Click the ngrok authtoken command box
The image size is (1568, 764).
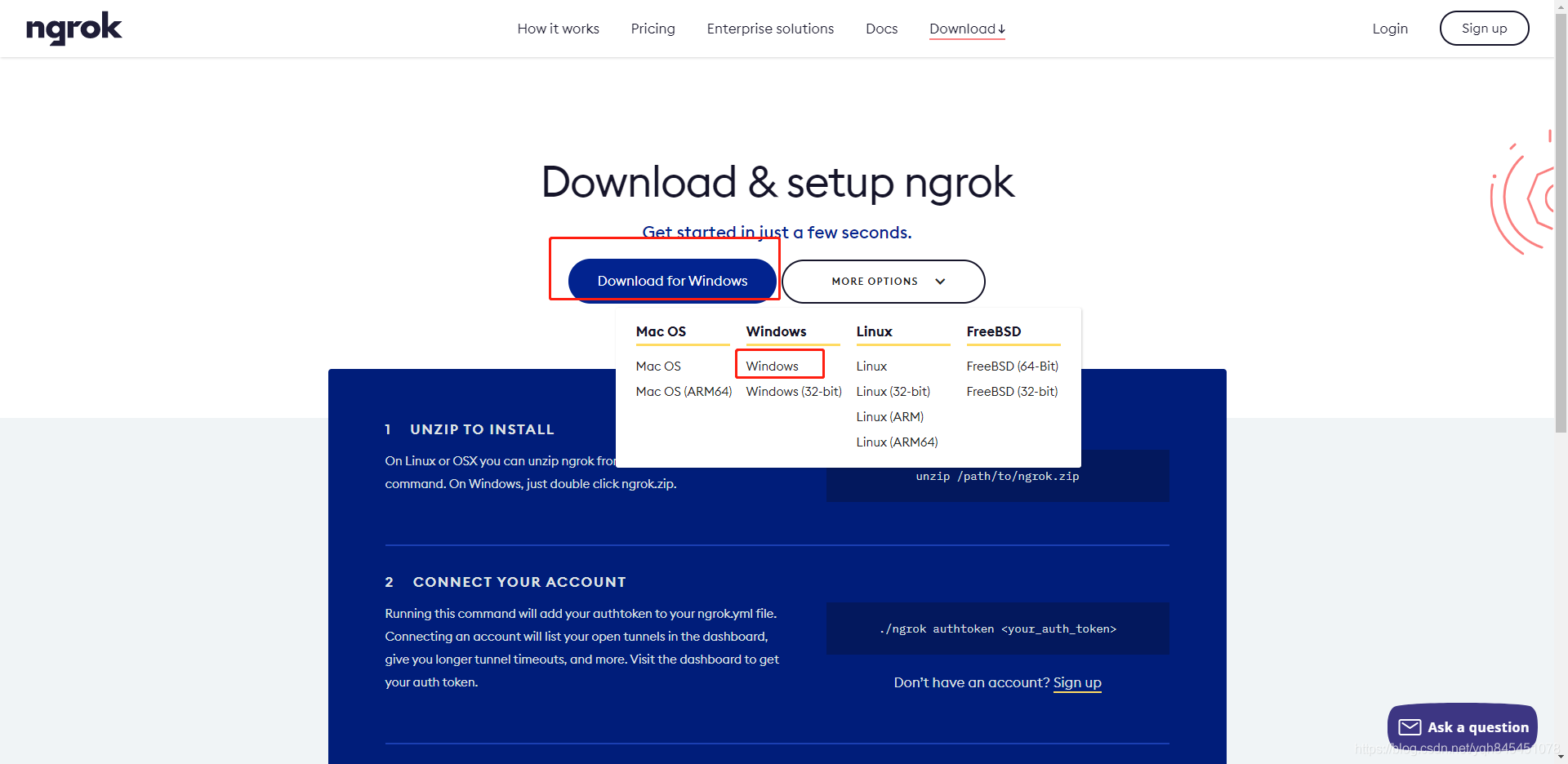[997, 629]
